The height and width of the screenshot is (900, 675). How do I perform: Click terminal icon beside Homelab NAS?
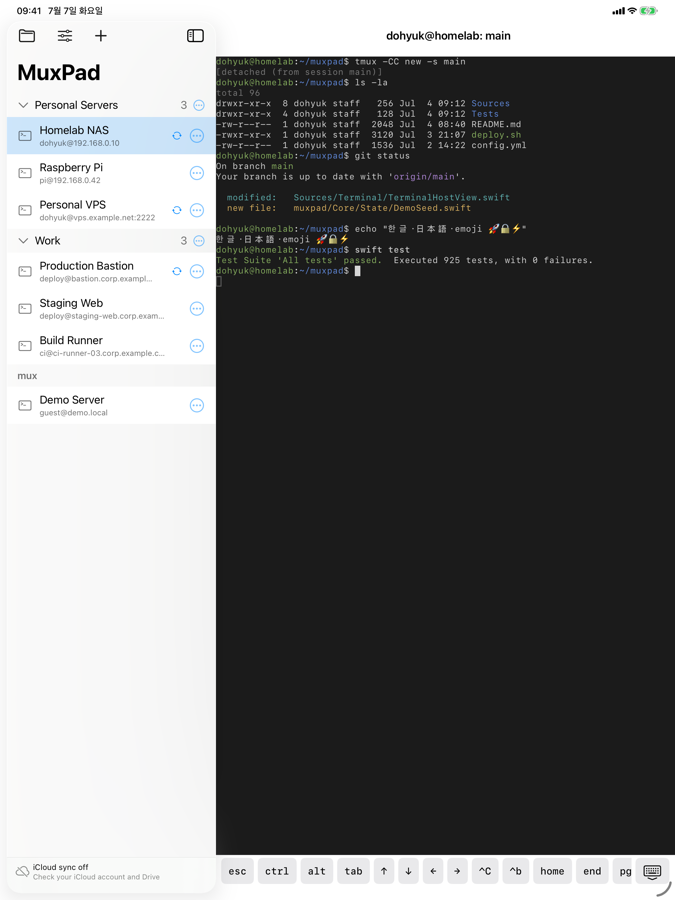[25, 135]
